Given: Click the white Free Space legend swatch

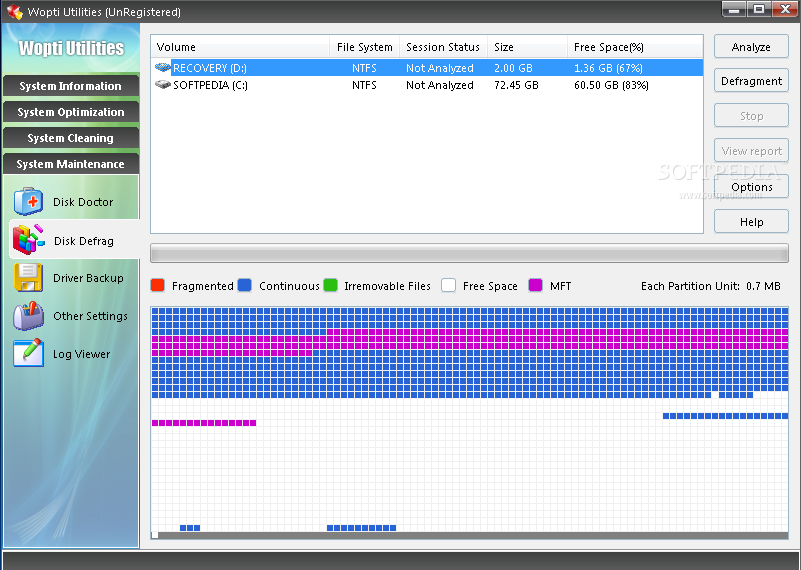Looking at the screenshot, I should coord(449,285).
